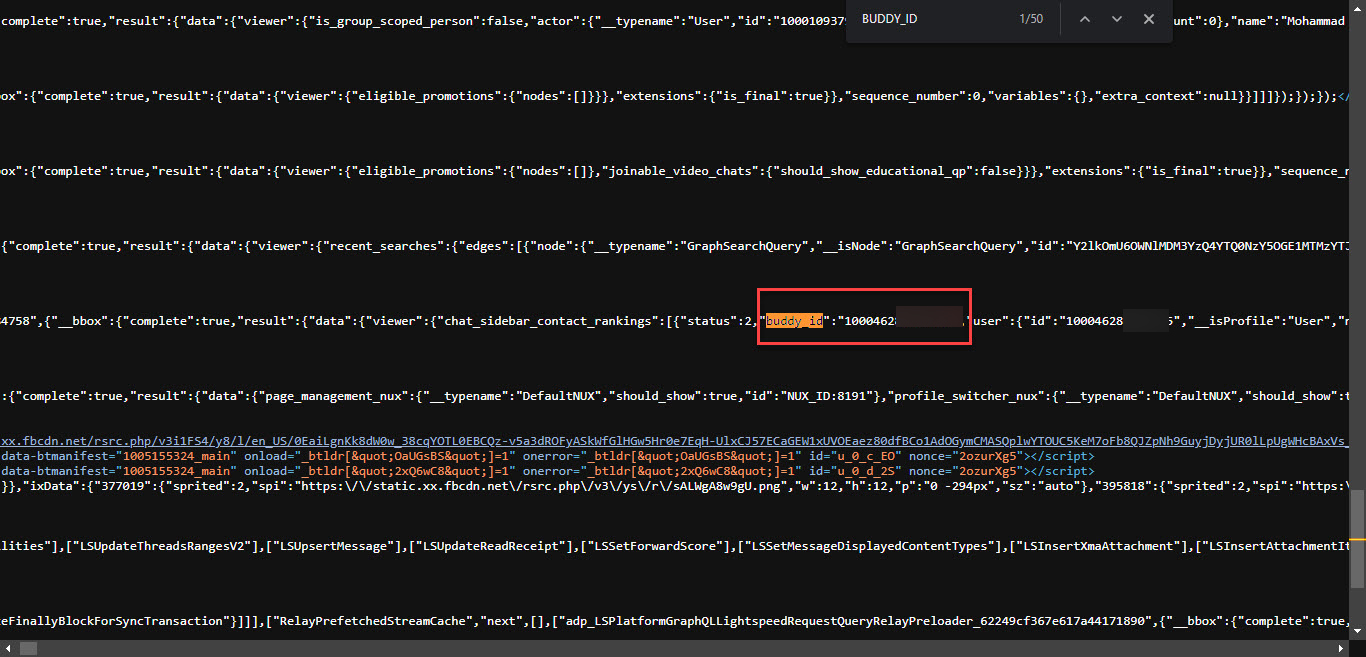Screen dimensions: 1366x657
Task: Close the find-in-page bar
Action: [1149, 20]
